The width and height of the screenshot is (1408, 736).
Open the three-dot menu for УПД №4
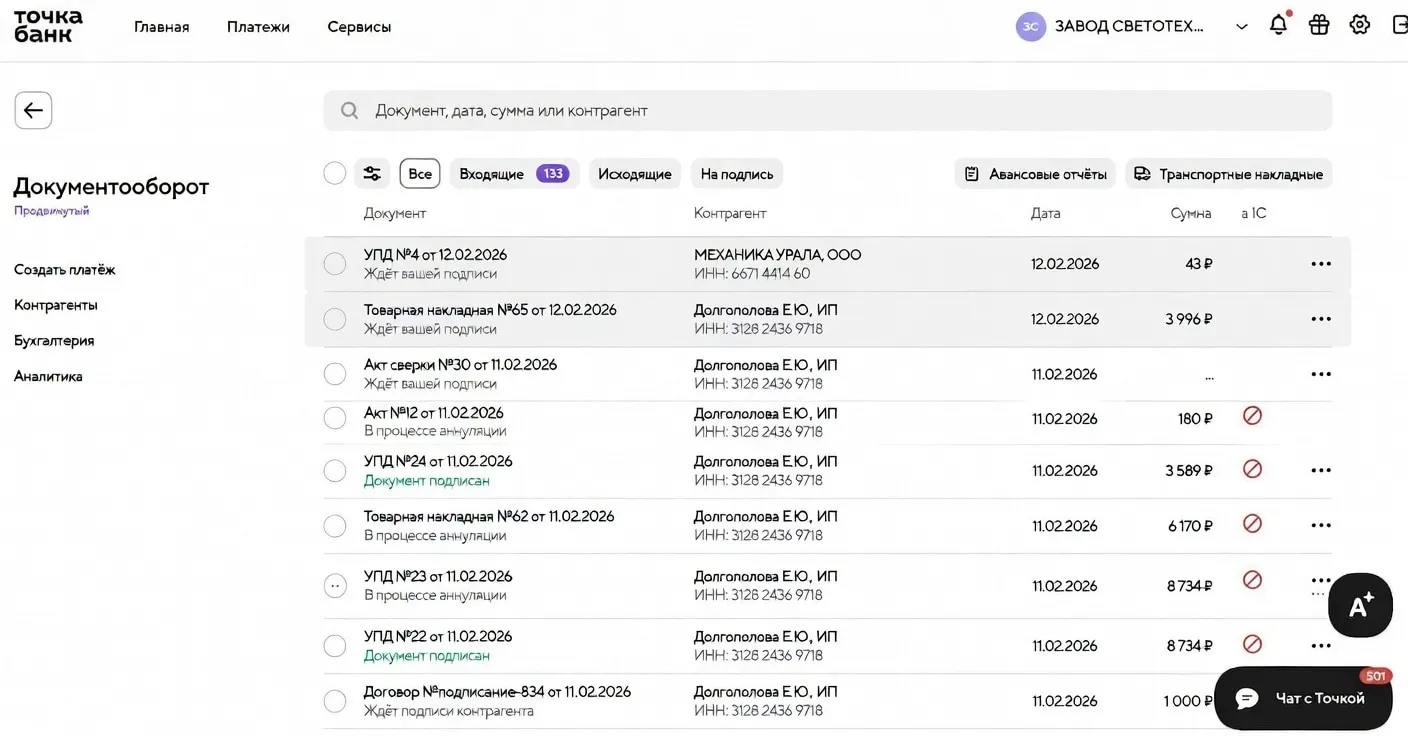coord(1321,263)
